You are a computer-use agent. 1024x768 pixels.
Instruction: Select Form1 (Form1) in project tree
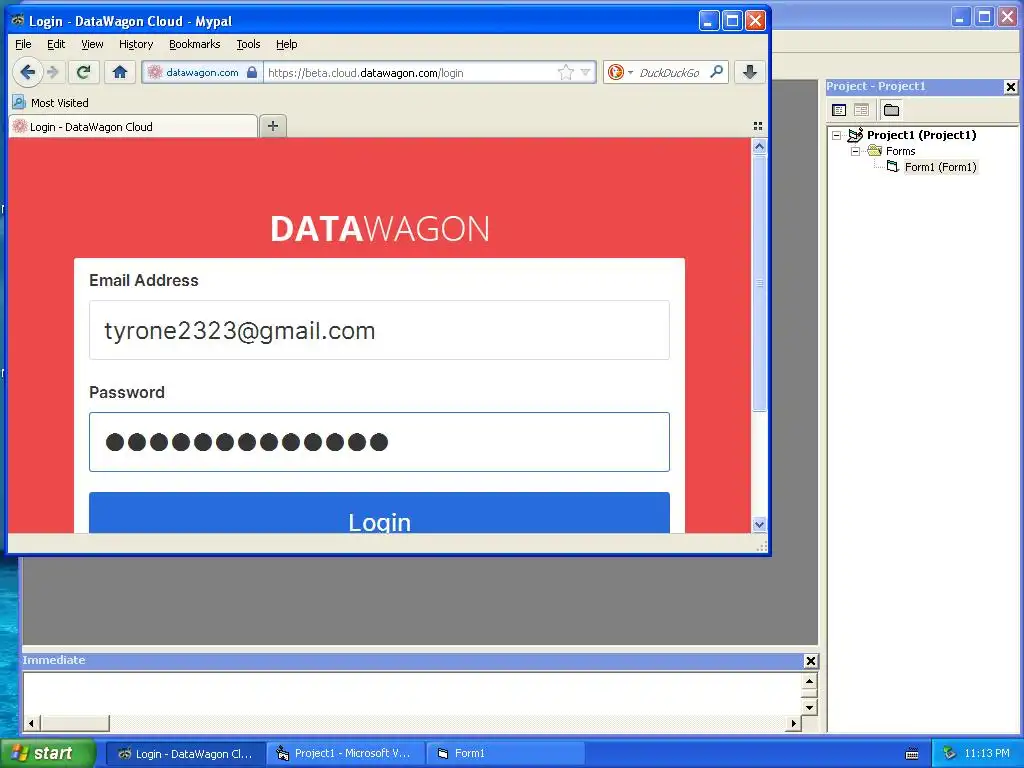(940, 167)
